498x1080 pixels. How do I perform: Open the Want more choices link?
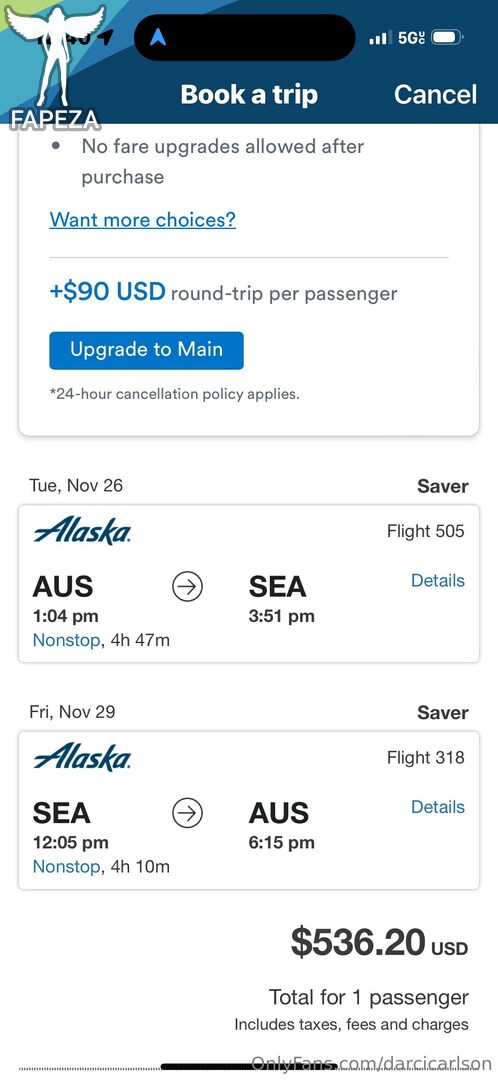(143, 220)
